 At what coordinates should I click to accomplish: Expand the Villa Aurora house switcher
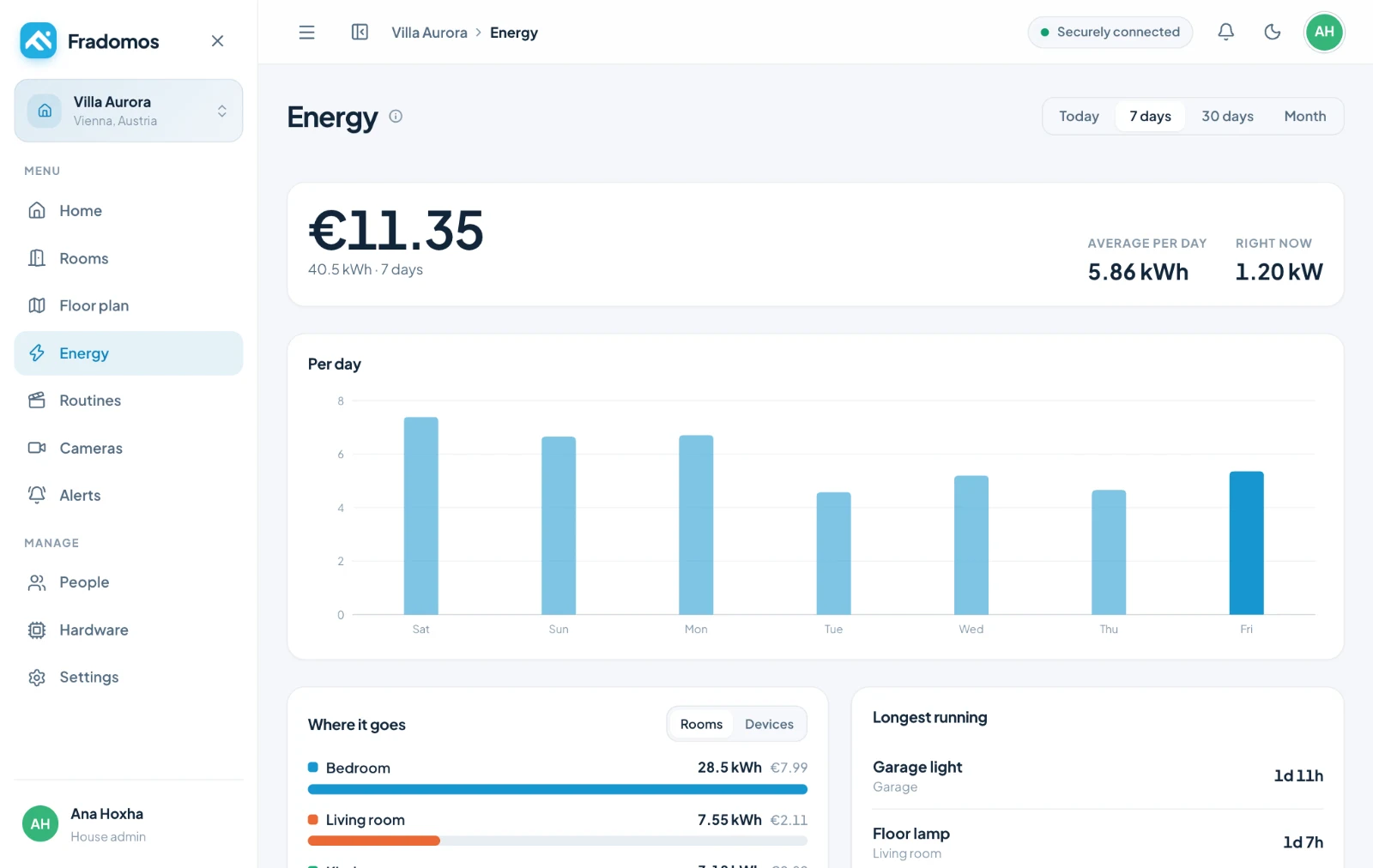(x=129, y=111)
